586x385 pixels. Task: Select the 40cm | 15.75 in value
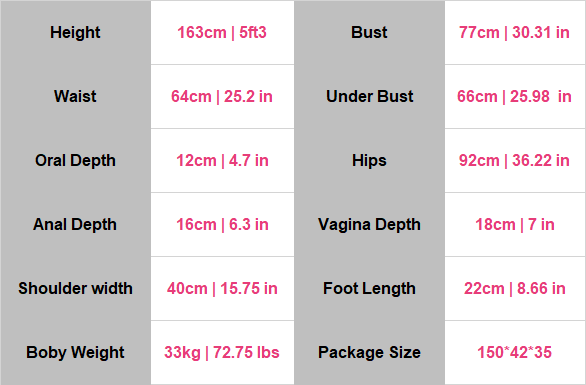click(x=222, y=289)
